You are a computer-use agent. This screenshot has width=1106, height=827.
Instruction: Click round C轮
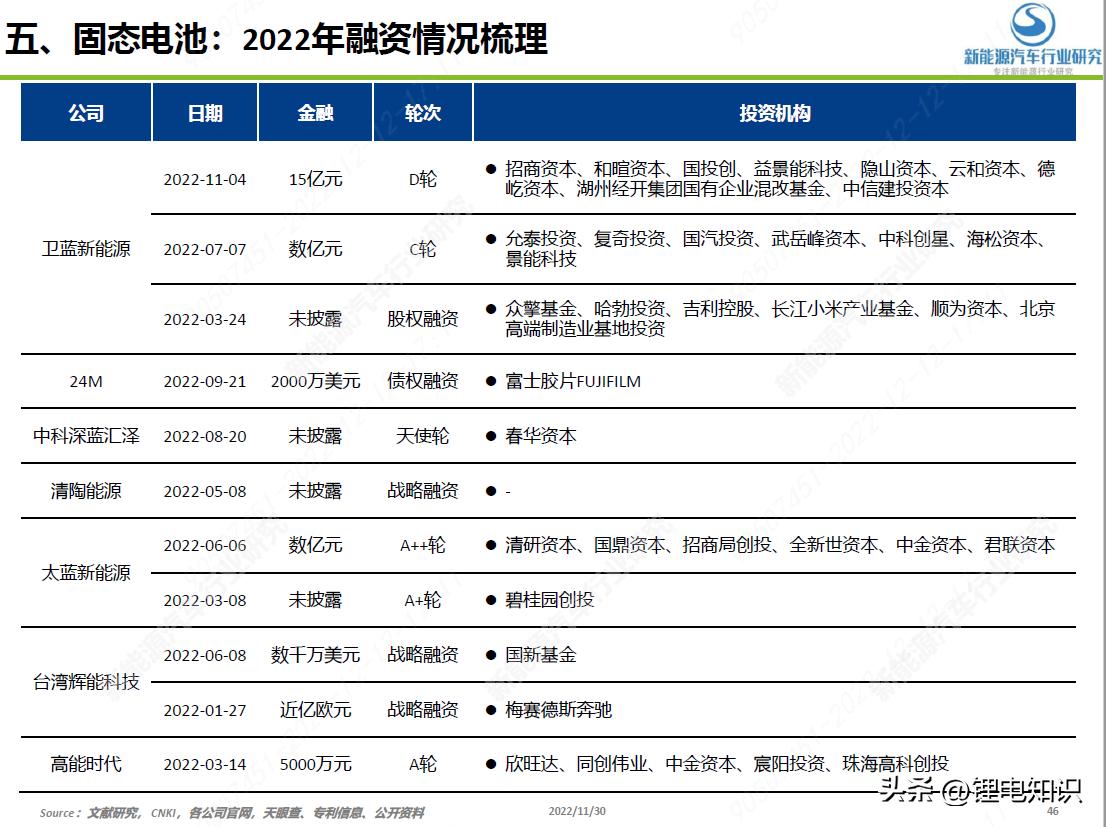pyautogui.click(x=423, y=249)
